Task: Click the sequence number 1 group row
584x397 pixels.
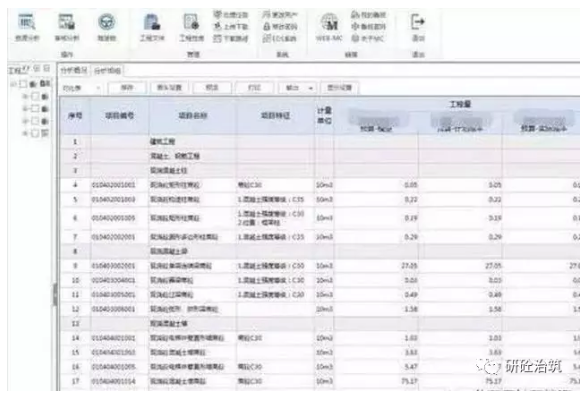Action: pyautogui.click(x=320, y=142)
